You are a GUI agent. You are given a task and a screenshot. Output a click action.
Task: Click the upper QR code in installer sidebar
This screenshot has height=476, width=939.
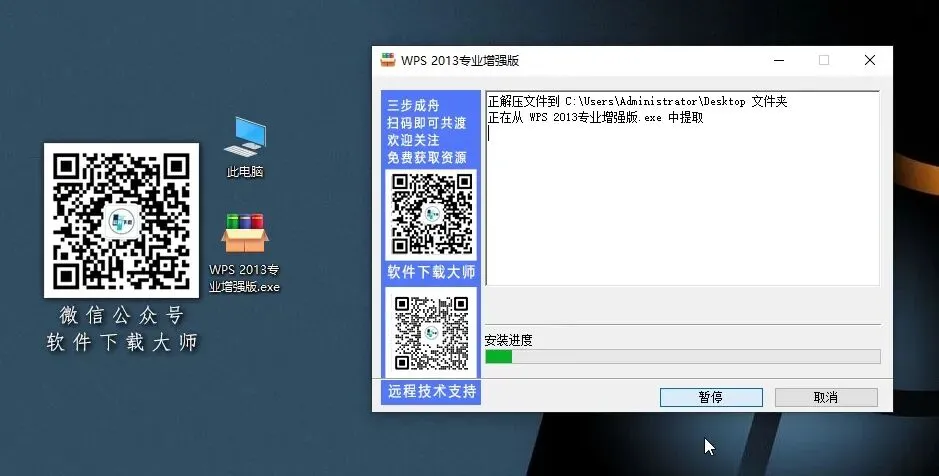pos(431,214)
